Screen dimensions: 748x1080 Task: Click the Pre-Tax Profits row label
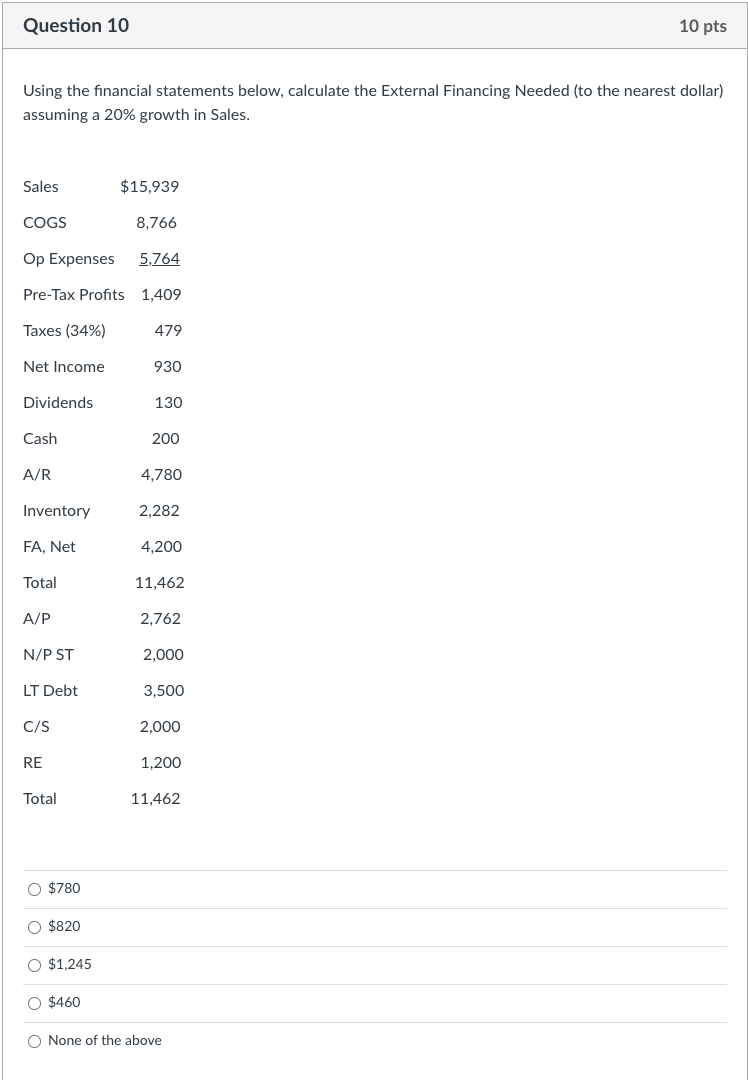74,295
